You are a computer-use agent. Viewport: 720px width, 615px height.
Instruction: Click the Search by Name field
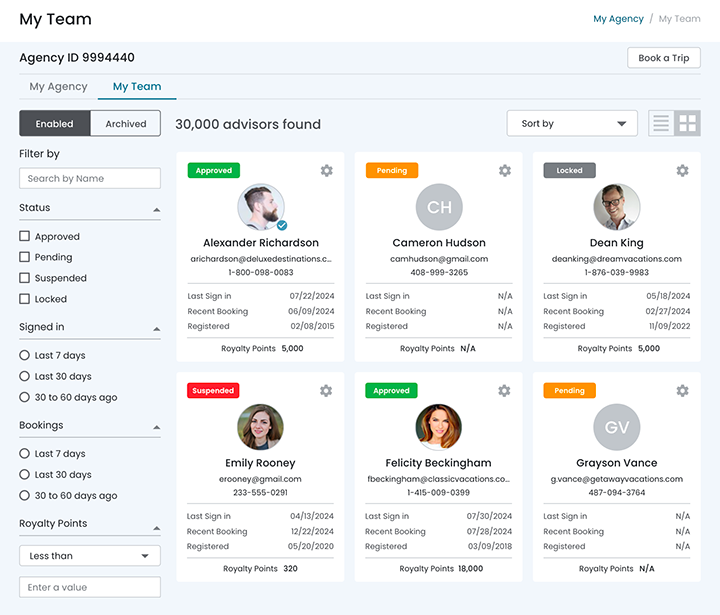(x=89, y=179)
